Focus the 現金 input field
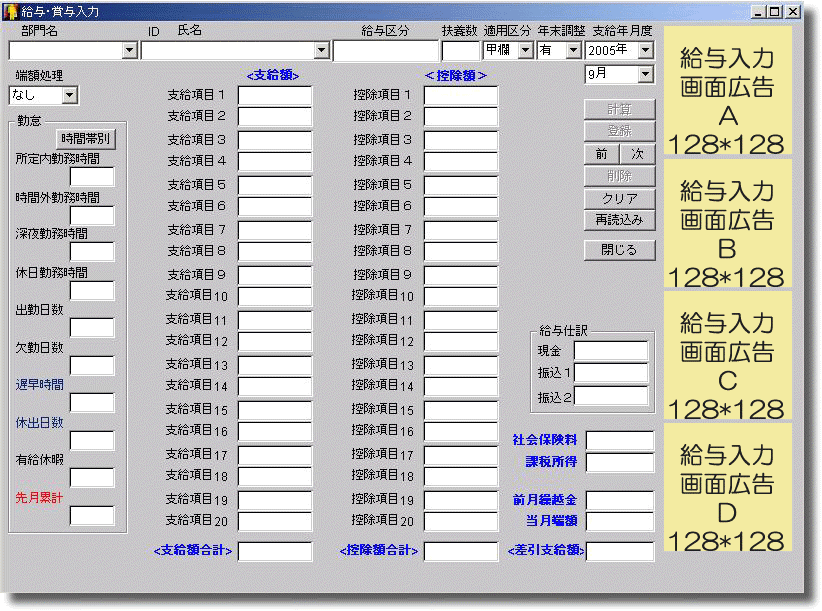This screenshot has width=822, height=611. (610, 351)
